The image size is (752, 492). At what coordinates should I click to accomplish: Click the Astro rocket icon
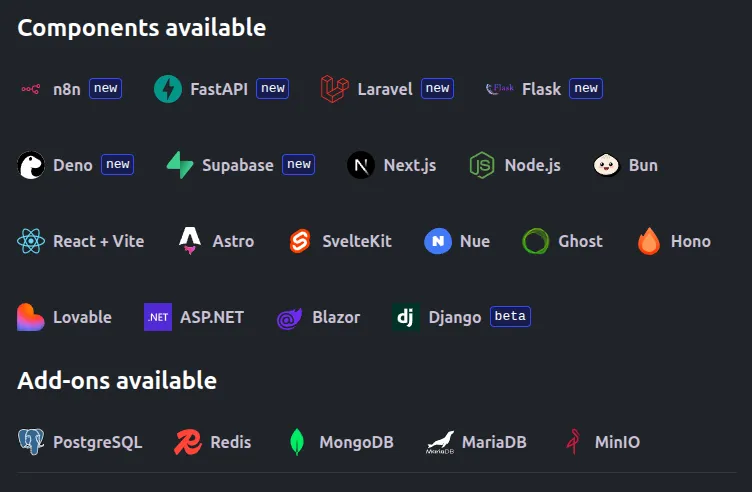pos(190,241)
